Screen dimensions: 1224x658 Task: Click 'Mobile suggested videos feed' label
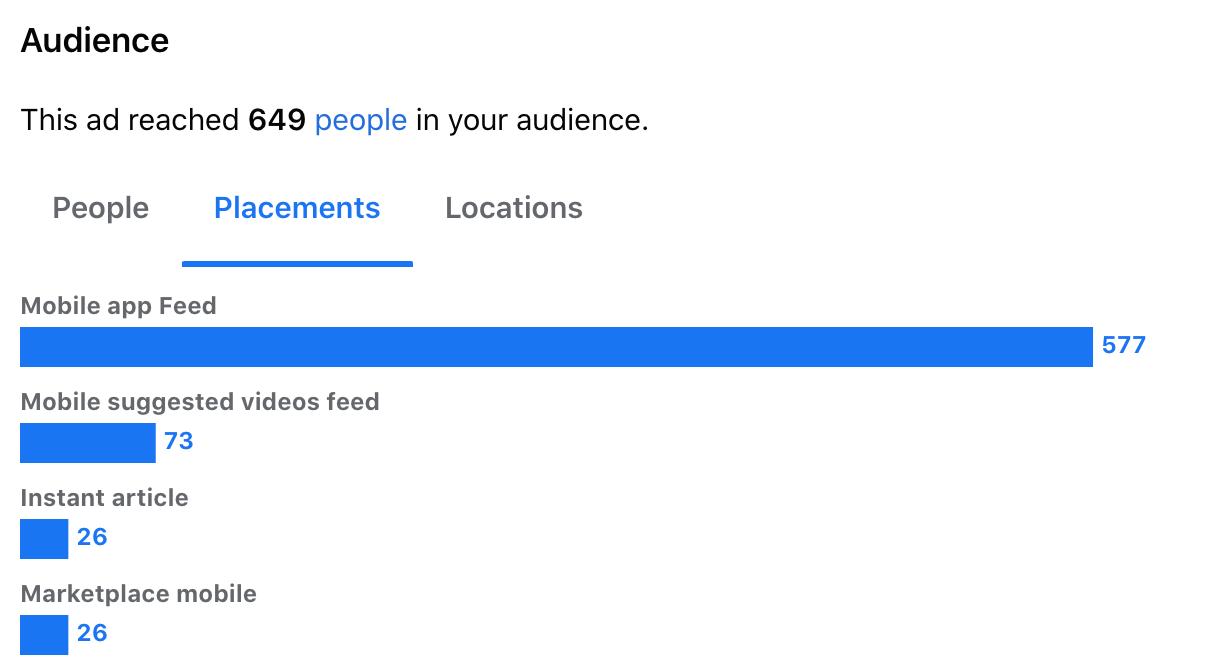200,402
